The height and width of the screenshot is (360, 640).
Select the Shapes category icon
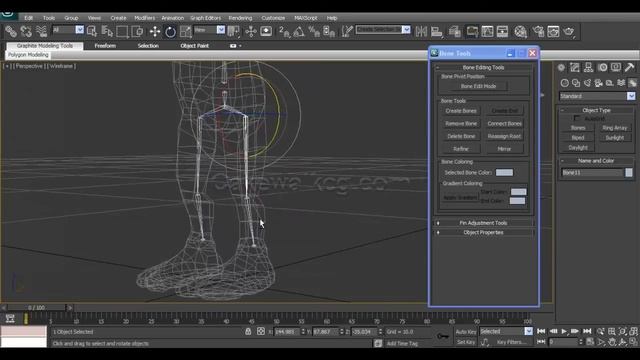tap(576, 83)
